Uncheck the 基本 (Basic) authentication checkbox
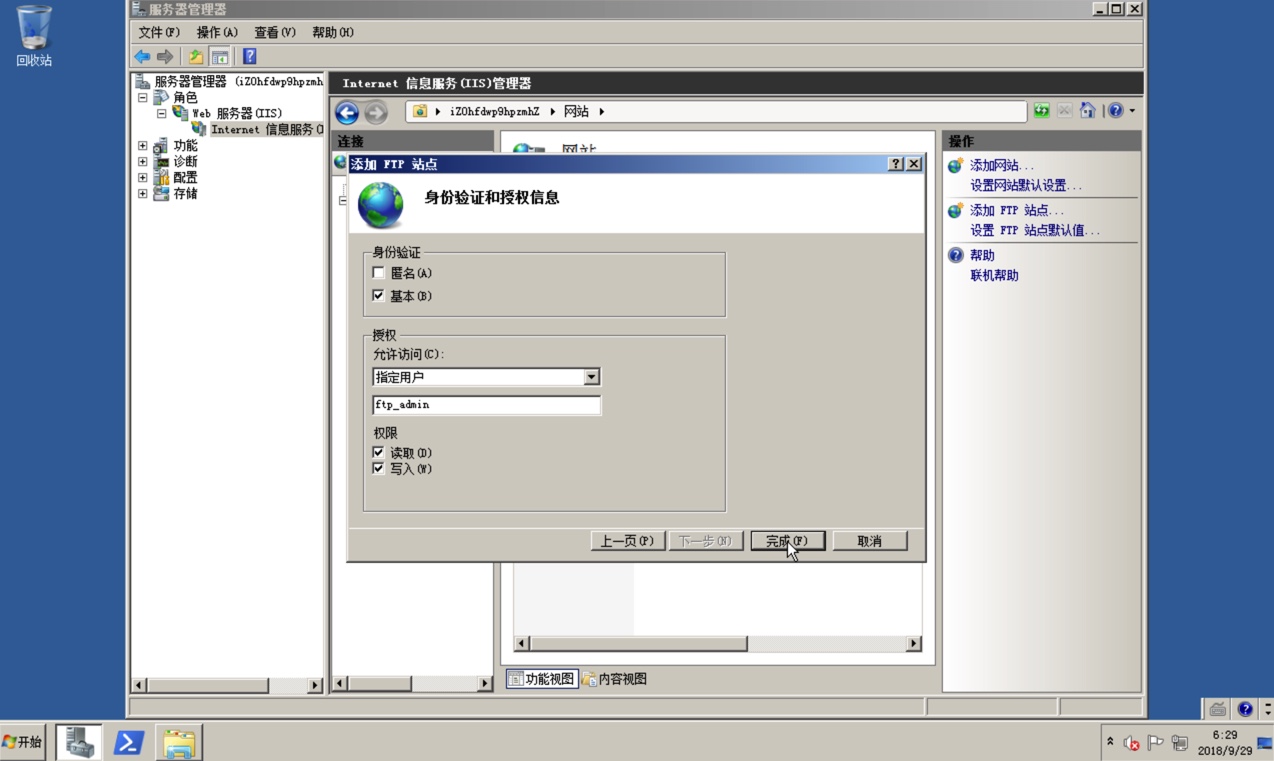The height and width of the screenshot is (761, 1274). click(x=378, y=296)
